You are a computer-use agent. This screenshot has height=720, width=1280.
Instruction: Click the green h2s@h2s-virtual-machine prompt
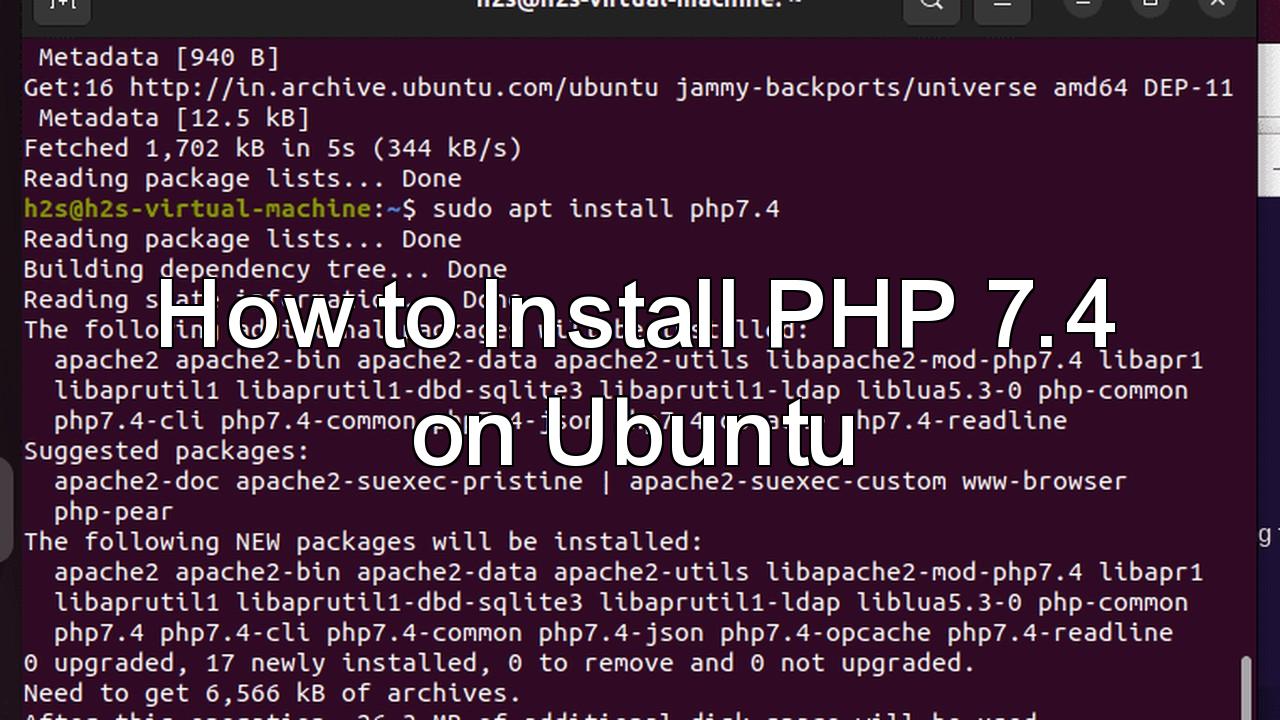tap(197, 209)
